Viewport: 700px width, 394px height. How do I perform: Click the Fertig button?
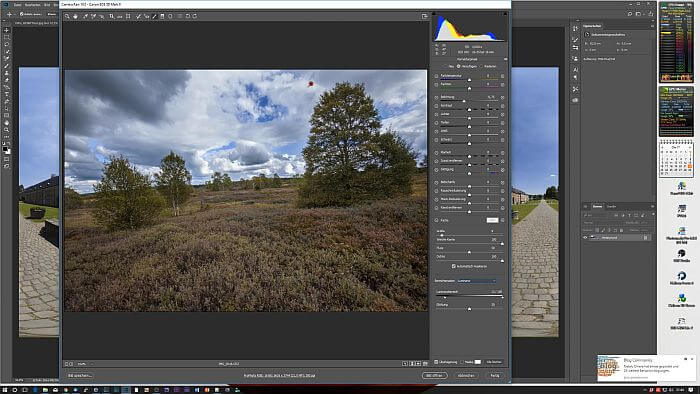[x=495, y=376]
